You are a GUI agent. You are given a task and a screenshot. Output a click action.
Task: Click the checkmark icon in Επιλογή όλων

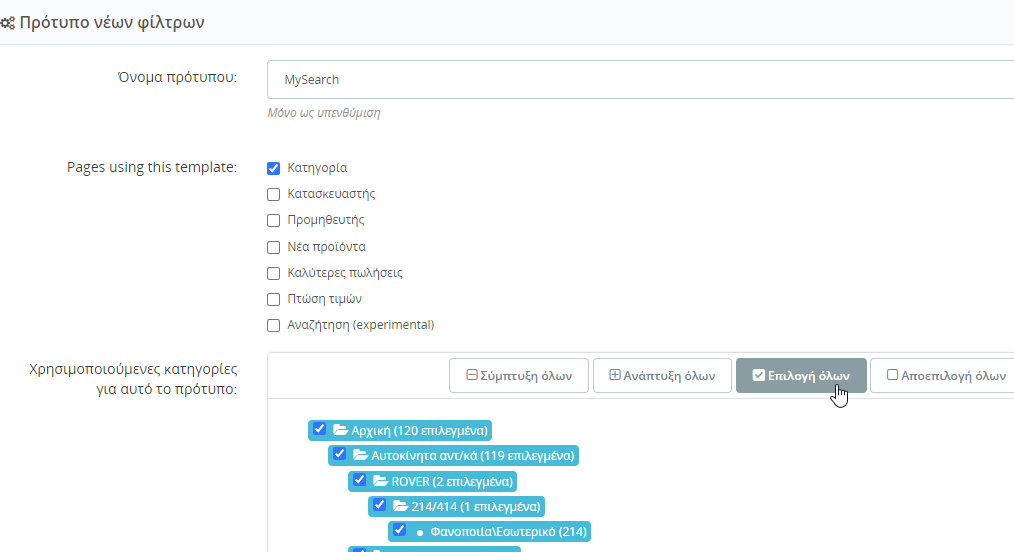(x=759, y=375)
